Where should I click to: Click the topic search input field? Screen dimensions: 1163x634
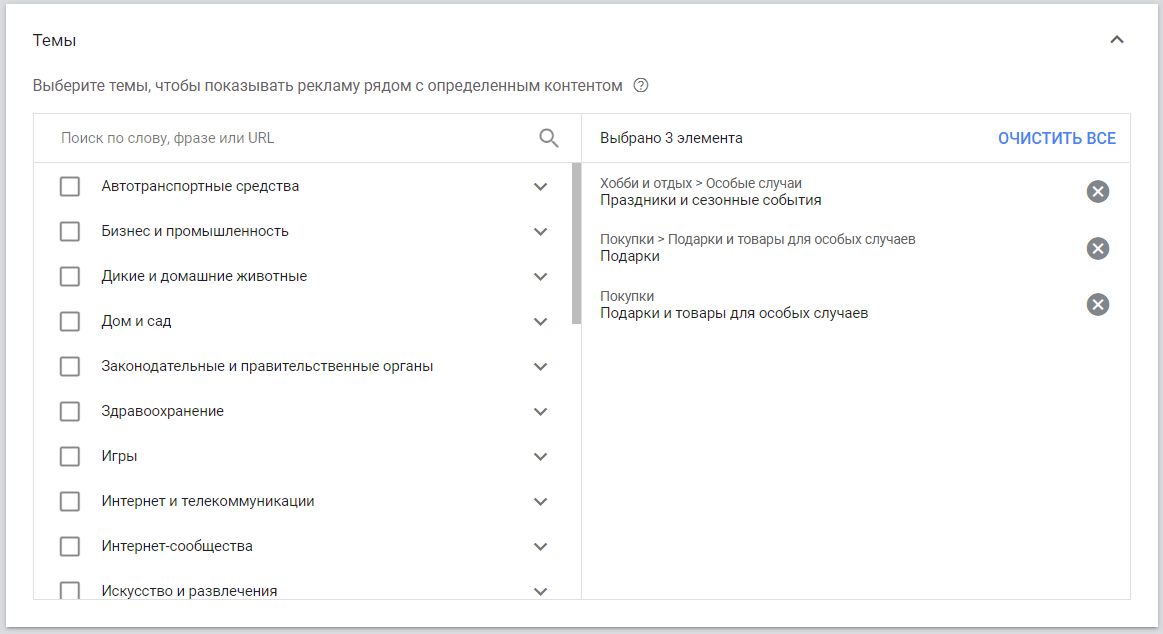pos(290,138)
